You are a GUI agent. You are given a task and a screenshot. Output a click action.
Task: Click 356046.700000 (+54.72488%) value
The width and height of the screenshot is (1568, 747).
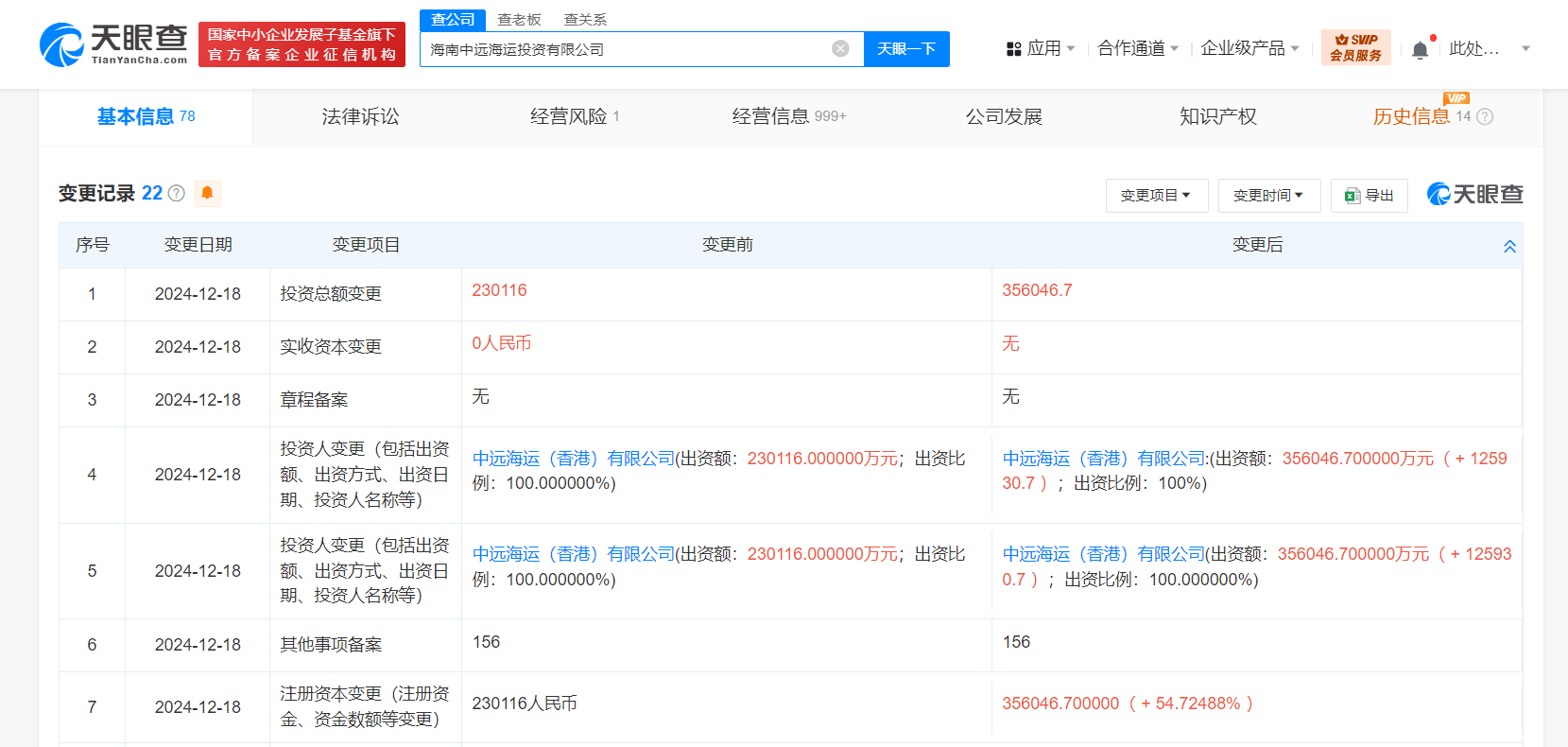click(x=1129, y=704)
